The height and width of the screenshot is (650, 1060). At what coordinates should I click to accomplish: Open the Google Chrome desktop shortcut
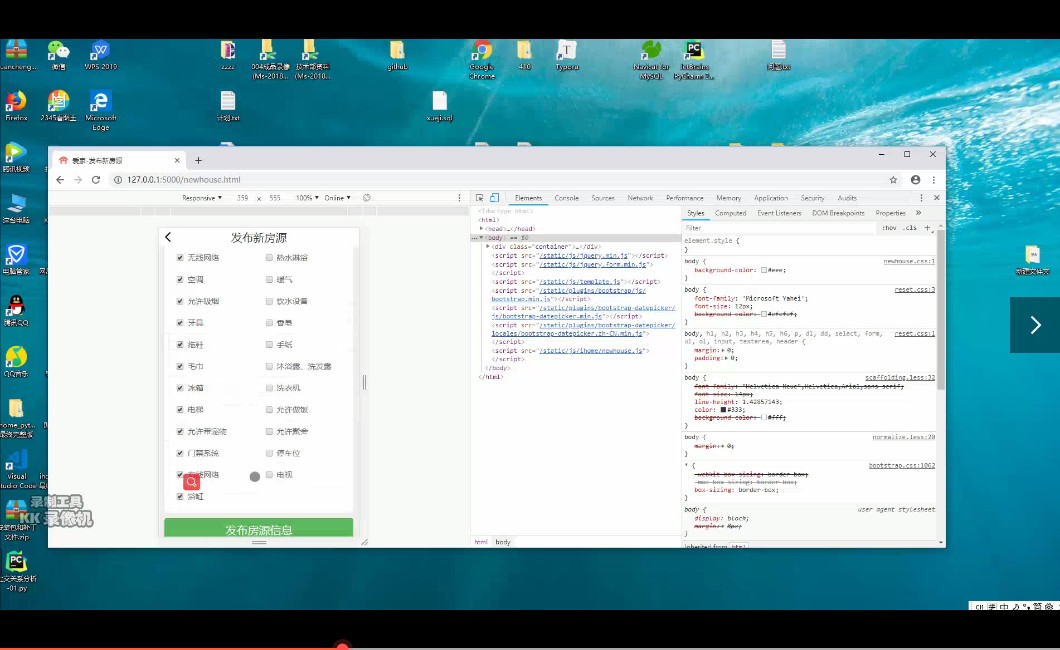click(482, 59)
